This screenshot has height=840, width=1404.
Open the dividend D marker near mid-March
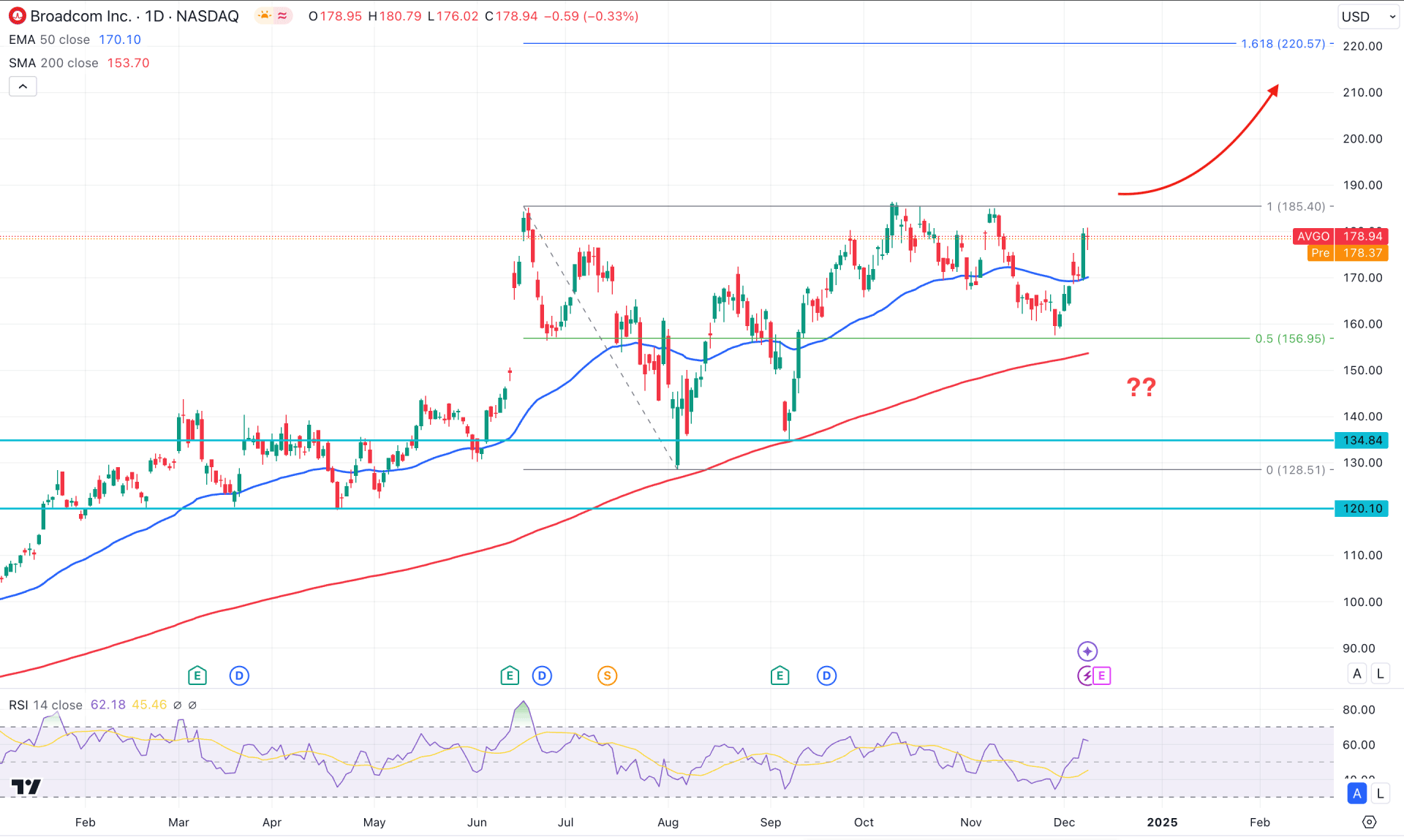pos(239,676)
